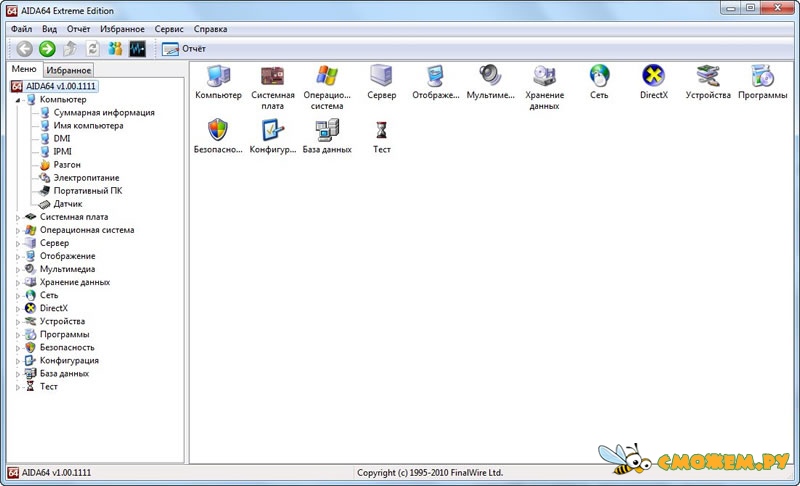800x486 pixels.
Task: Open the База данных icon in the right pane
Action: coord(327,136)
